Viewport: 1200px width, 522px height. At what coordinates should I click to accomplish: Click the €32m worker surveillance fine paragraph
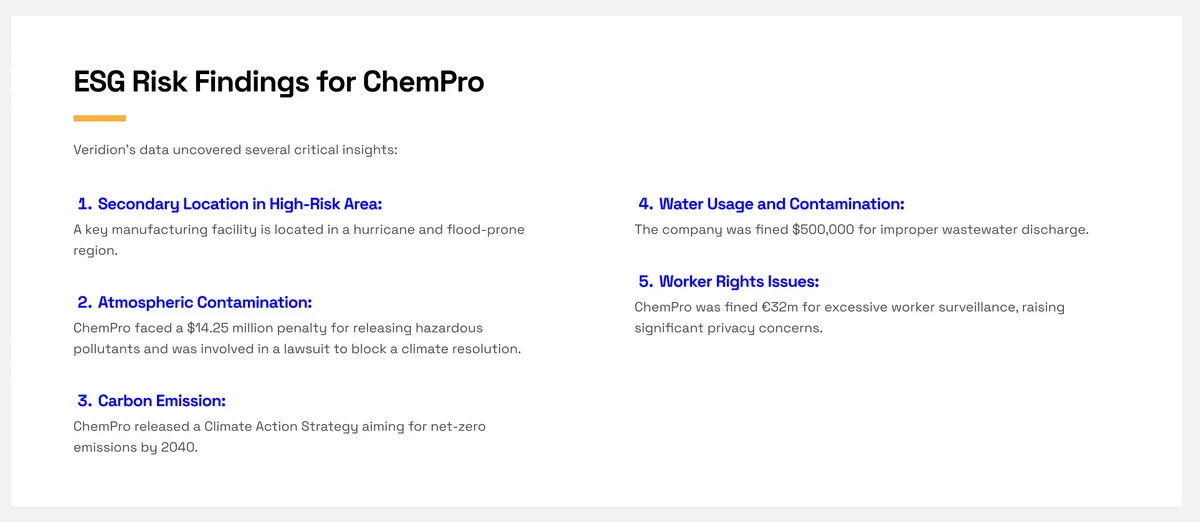coord(850,317)
